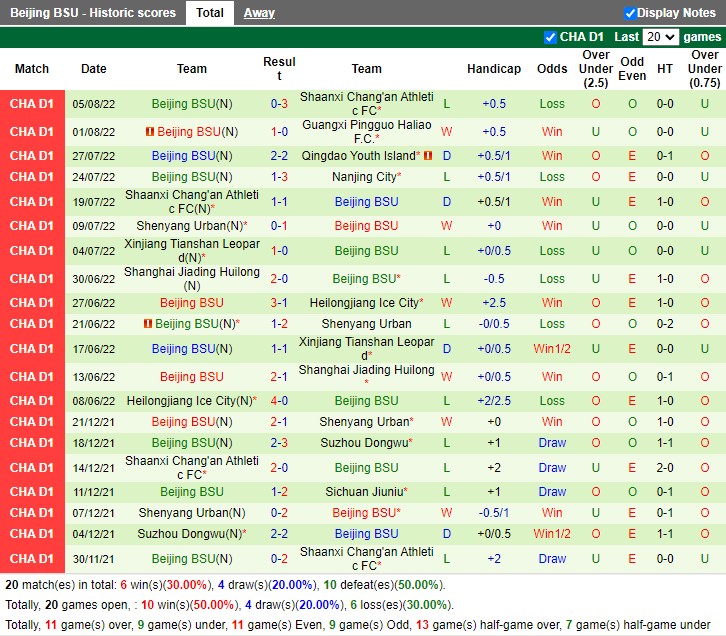Screen dimensions: 726x636
Task: Toggle the Display Notes checkbox
Action: [x=630, y=13]
